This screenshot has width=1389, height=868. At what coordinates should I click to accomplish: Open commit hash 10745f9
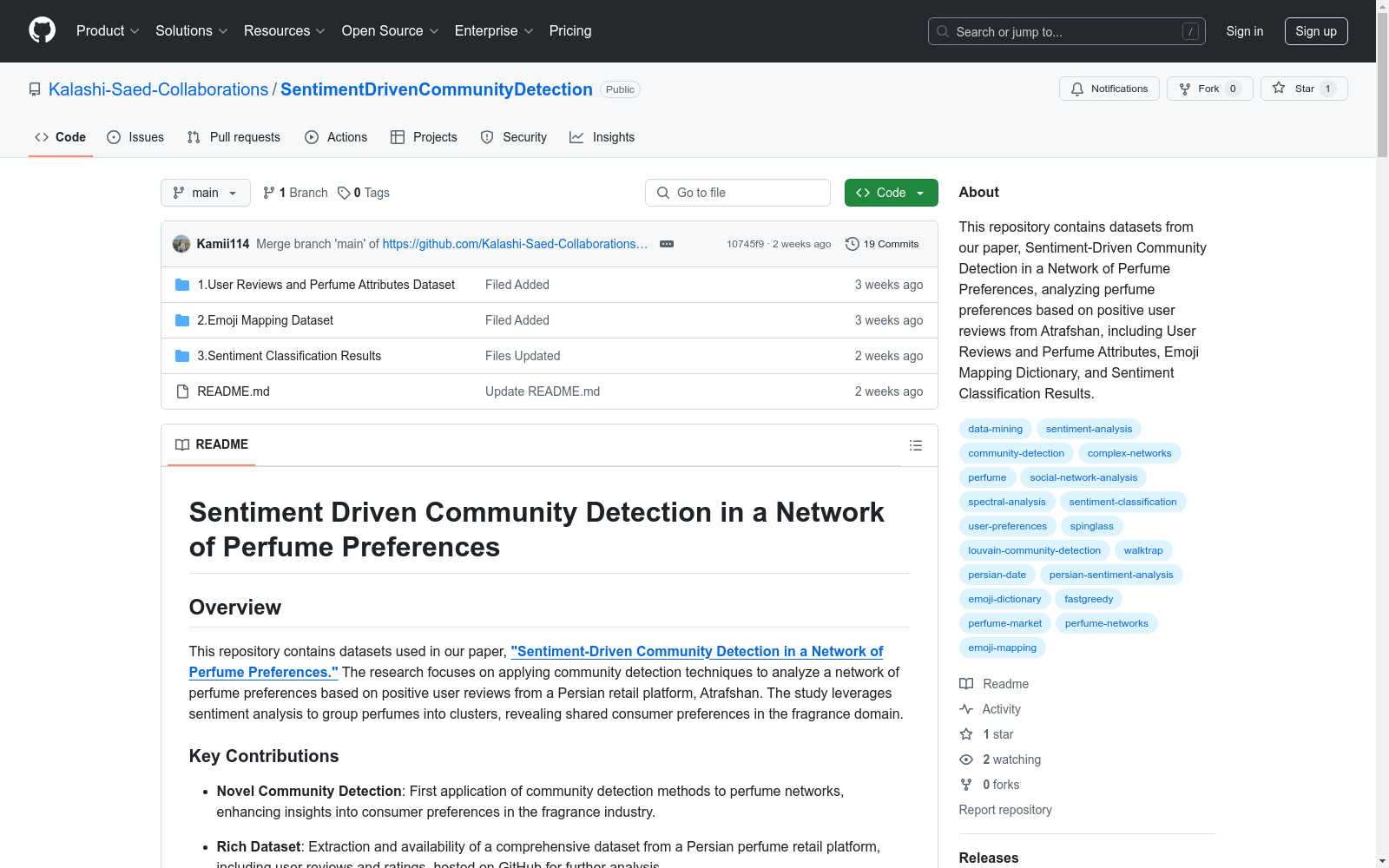click(x=745, y=244)
